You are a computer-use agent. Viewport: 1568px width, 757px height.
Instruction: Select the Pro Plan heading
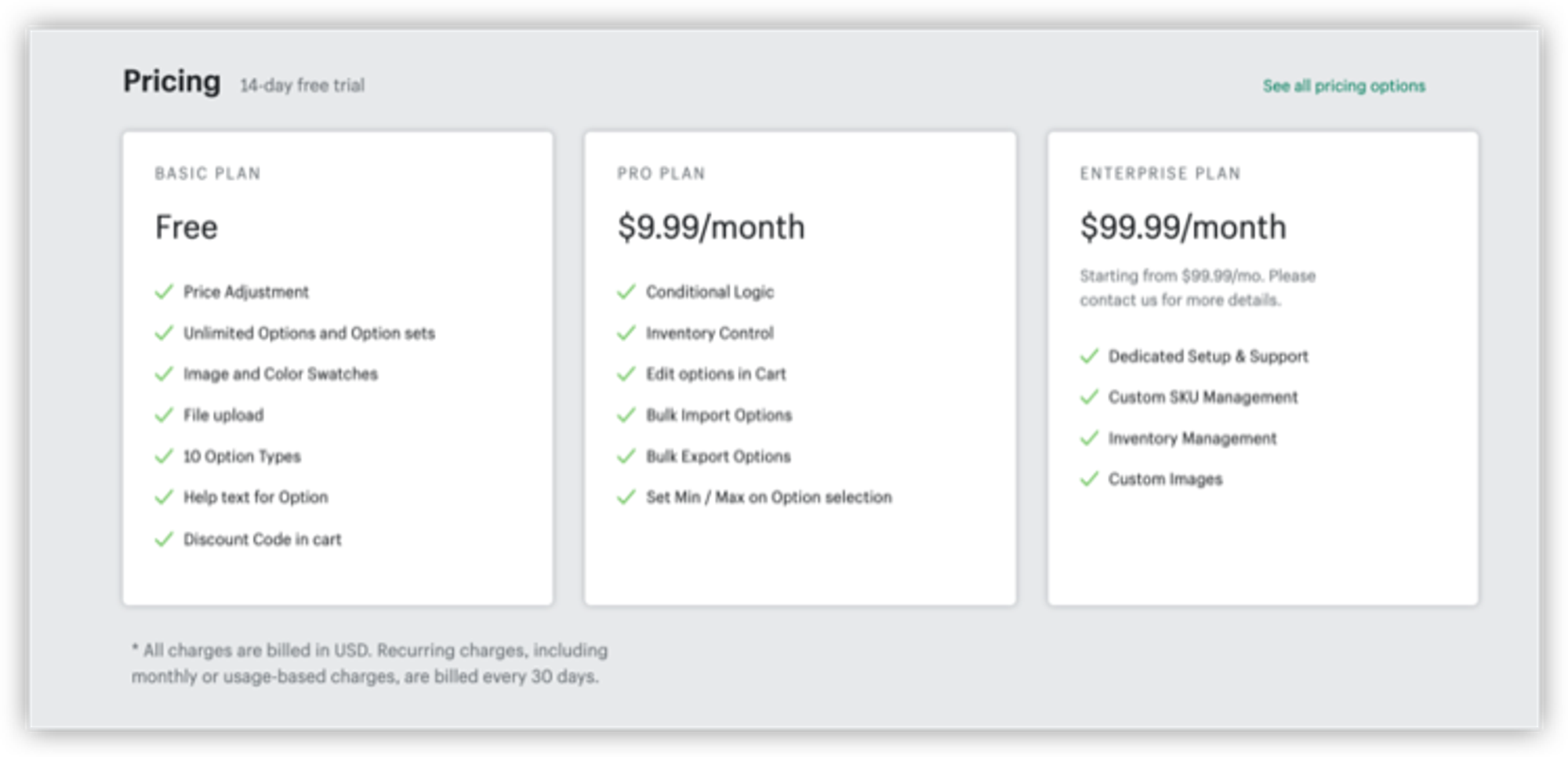point(661,173)
